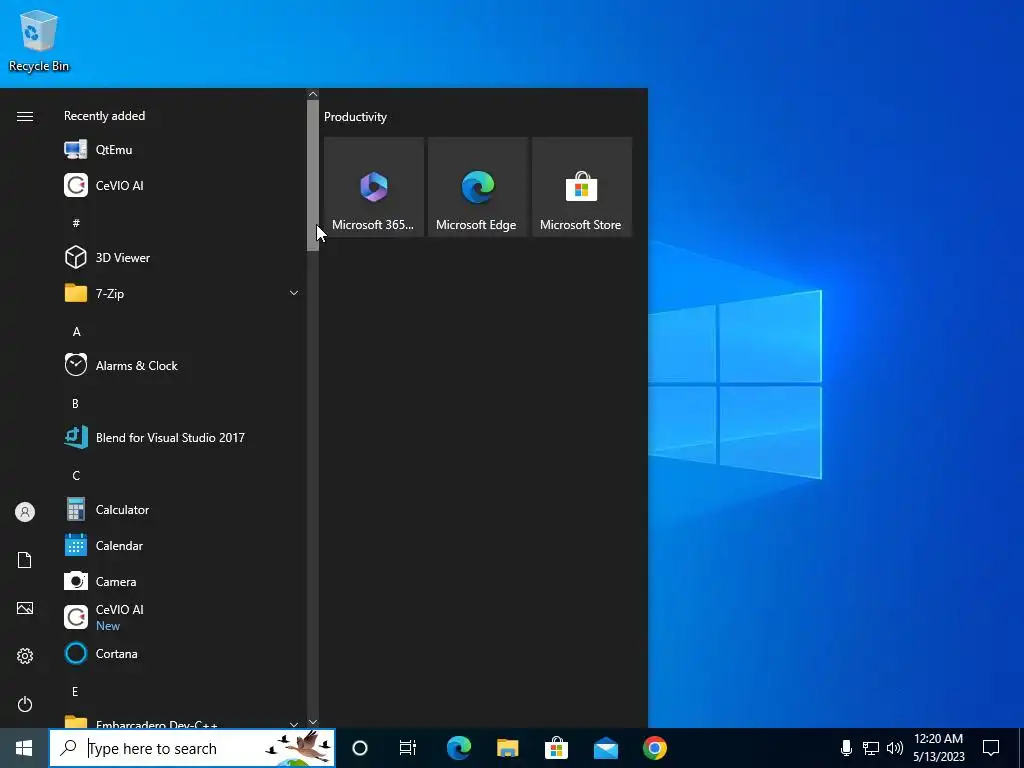This screenshot has width=1024, height=768.
Task: Launch CeVIO AI under Recently added
Action: (x=182, y=185)
